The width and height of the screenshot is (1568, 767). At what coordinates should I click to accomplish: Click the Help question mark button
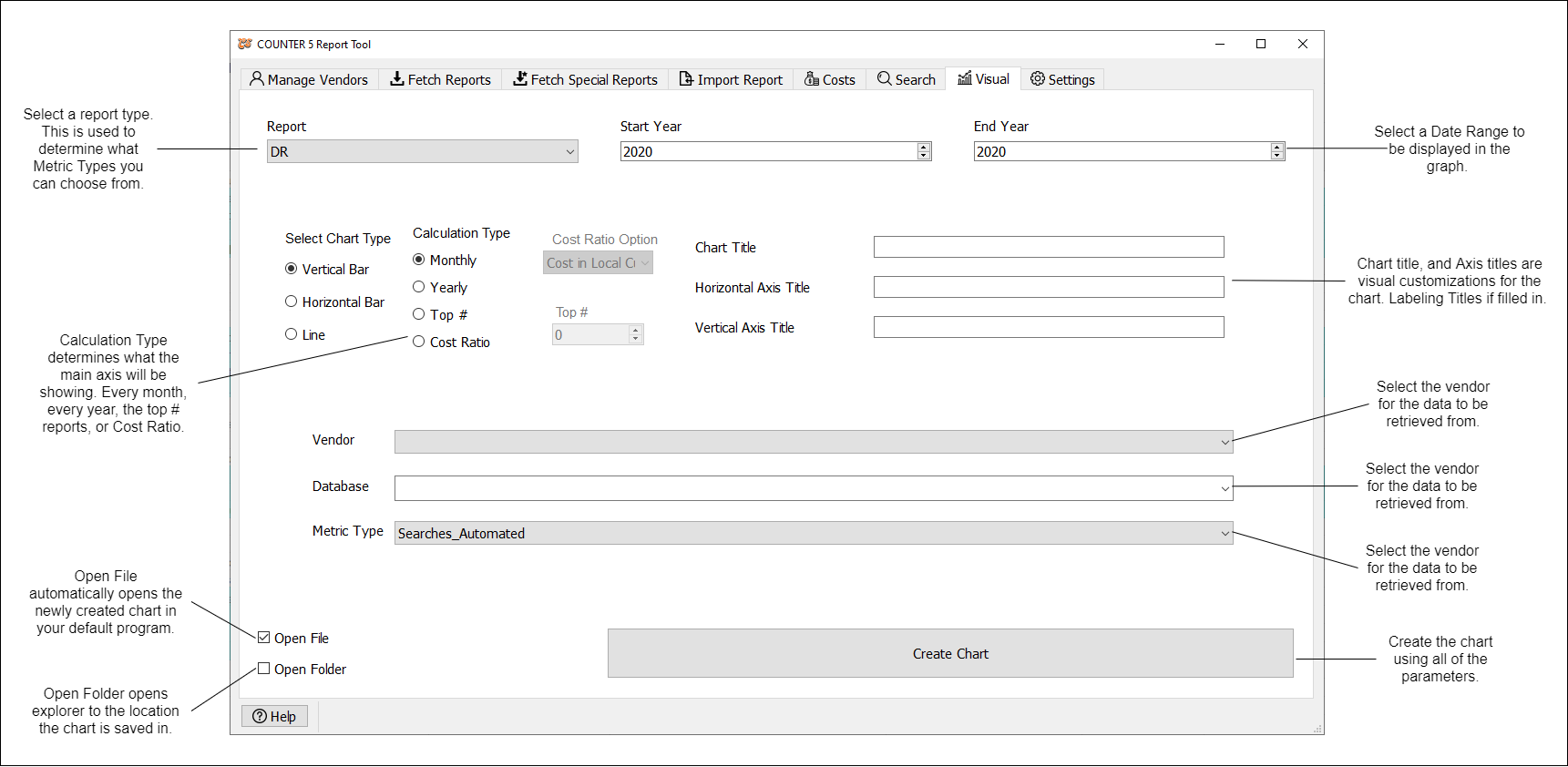[274, 717]
